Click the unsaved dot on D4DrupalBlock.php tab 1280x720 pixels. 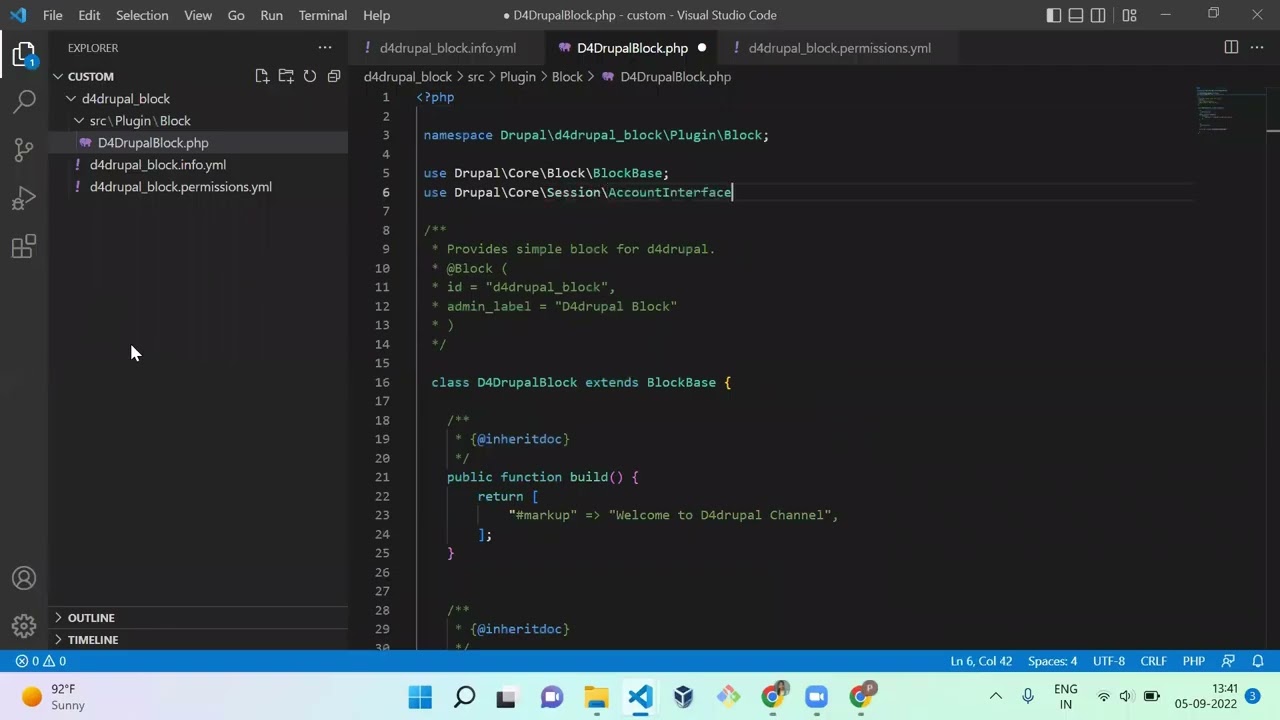point(702,48)
